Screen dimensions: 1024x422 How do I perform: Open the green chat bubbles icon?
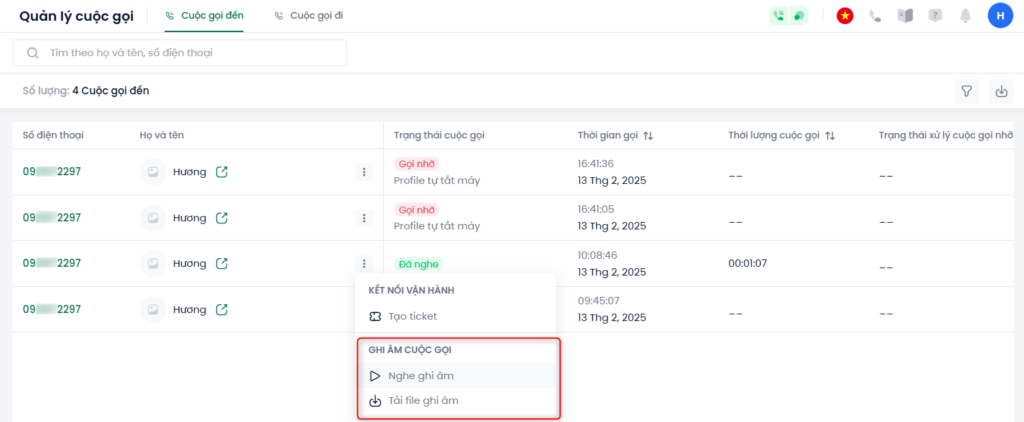point(799,16)
